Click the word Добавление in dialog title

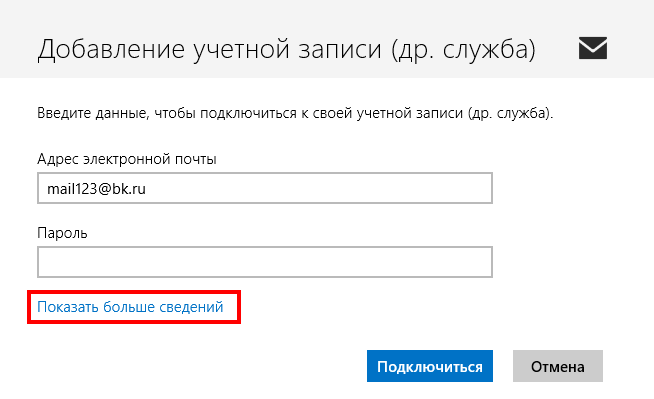(111, 50)
